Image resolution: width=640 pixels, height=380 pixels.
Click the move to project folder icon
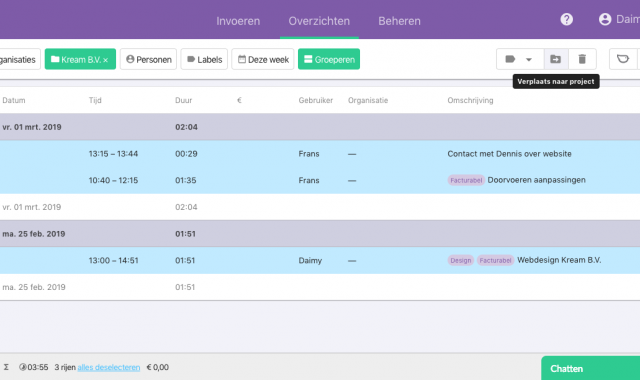pos(556,59)
